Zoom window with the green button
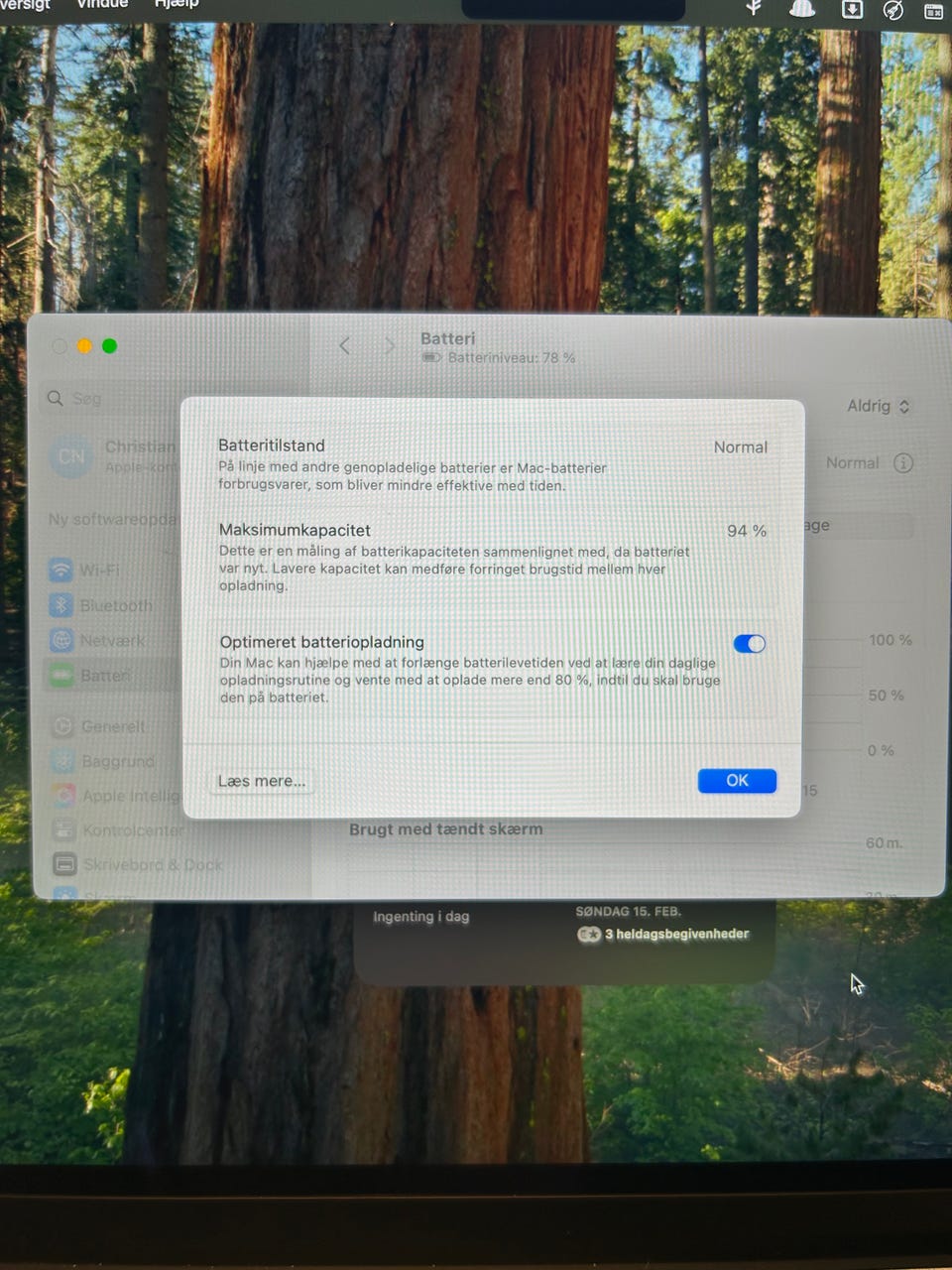The image size is (952, 1270). click(x=110, y=345)
